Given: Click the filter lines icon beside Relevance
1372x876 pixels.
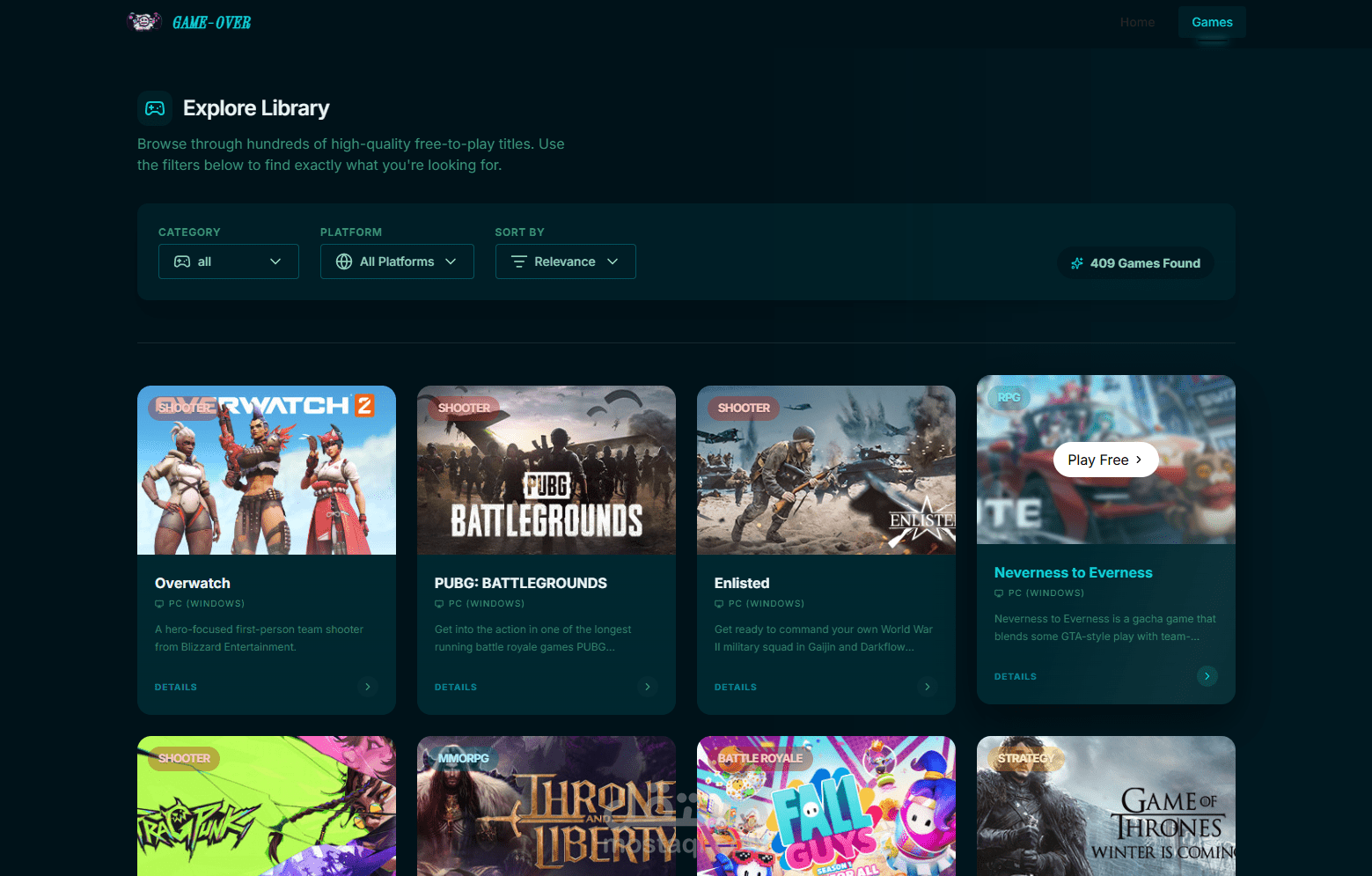Looking at the screenshot, I should click(x=519, y=261).
